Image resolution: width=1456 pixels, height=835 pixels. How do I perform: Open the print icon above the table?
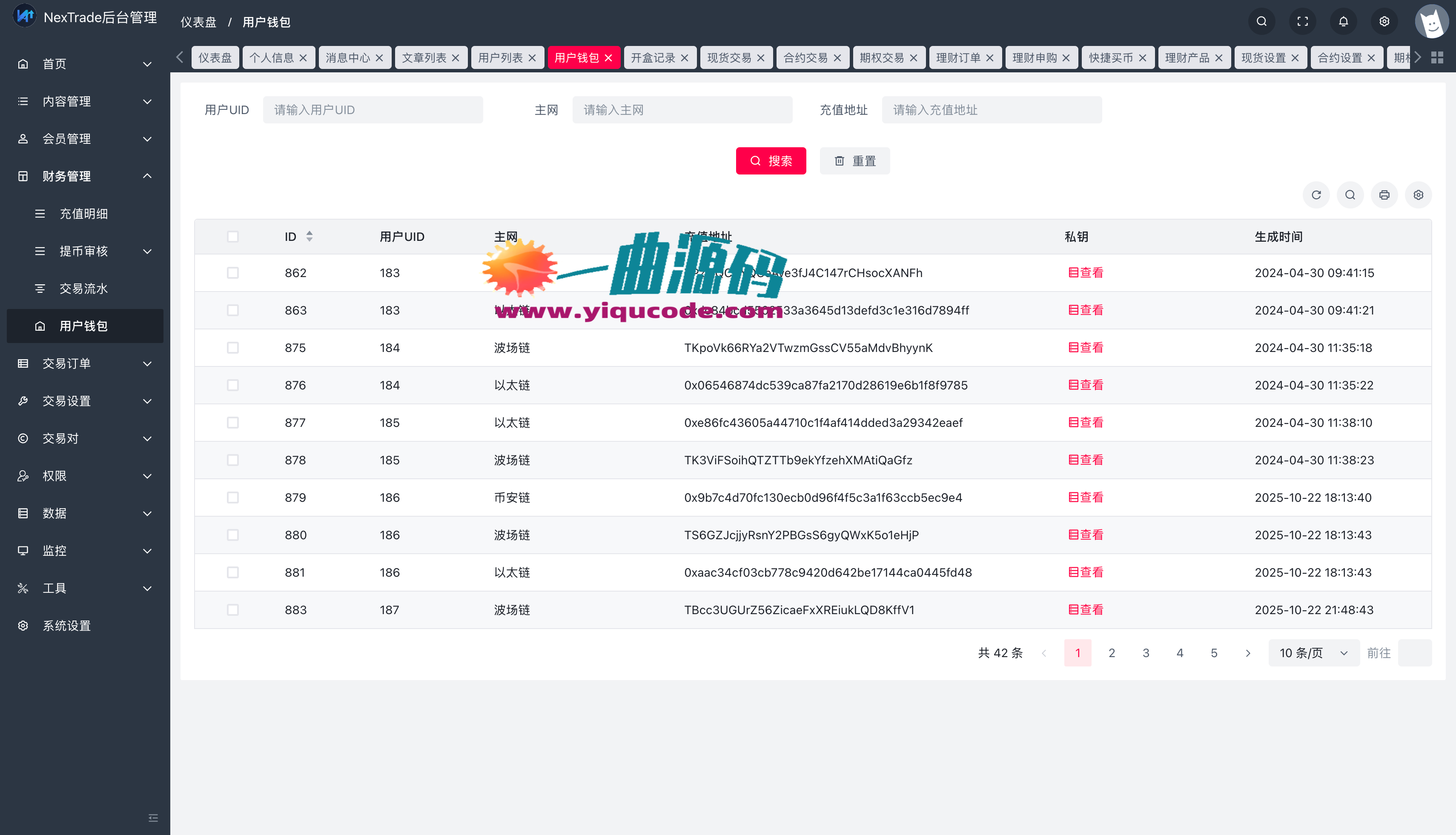pos(1384,194)
